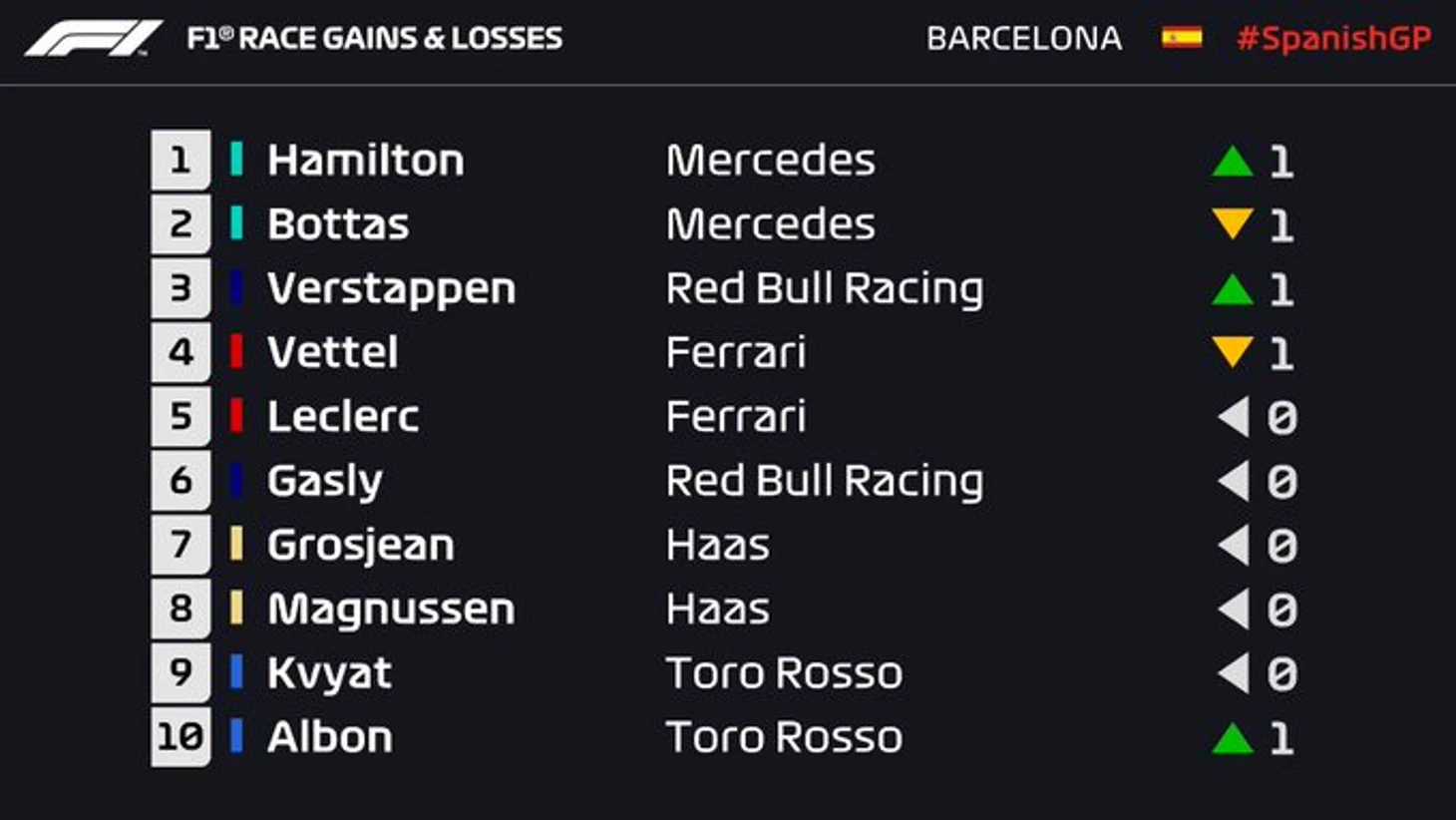
Task: Click the green up arrow beside Hamilton
Action: [1233, 162]
